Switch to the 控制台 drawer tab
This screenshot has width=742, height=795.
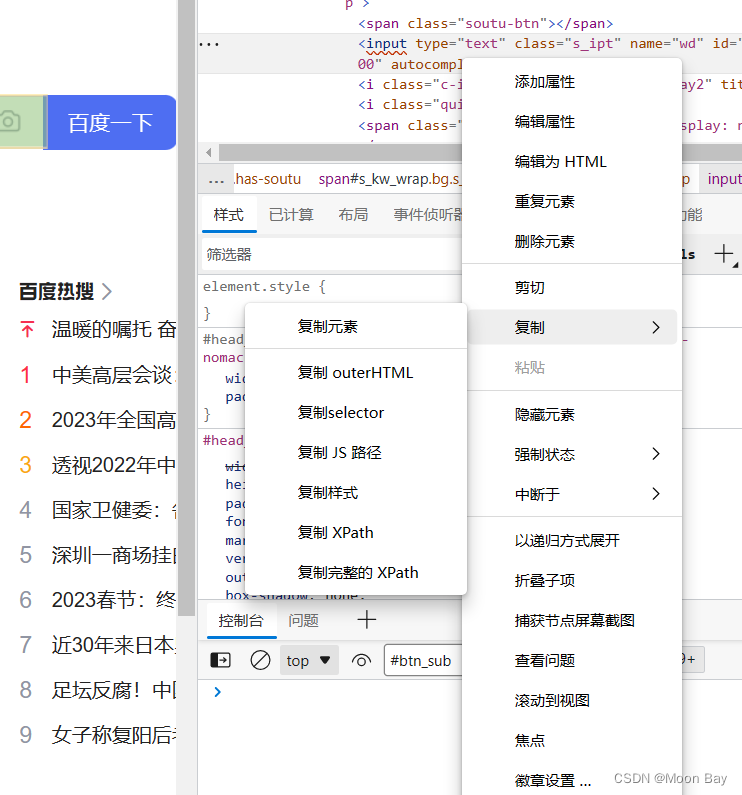241,621
